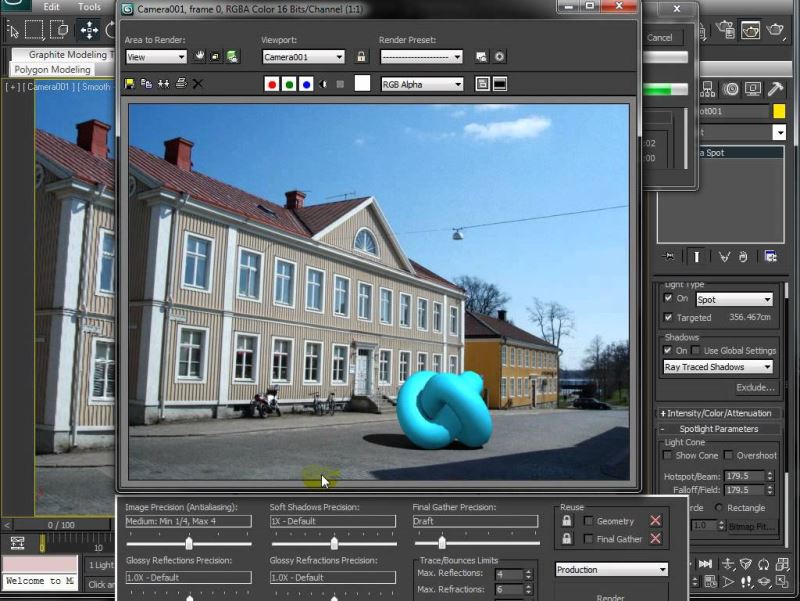Click the Print Image icon

point(180,84)
